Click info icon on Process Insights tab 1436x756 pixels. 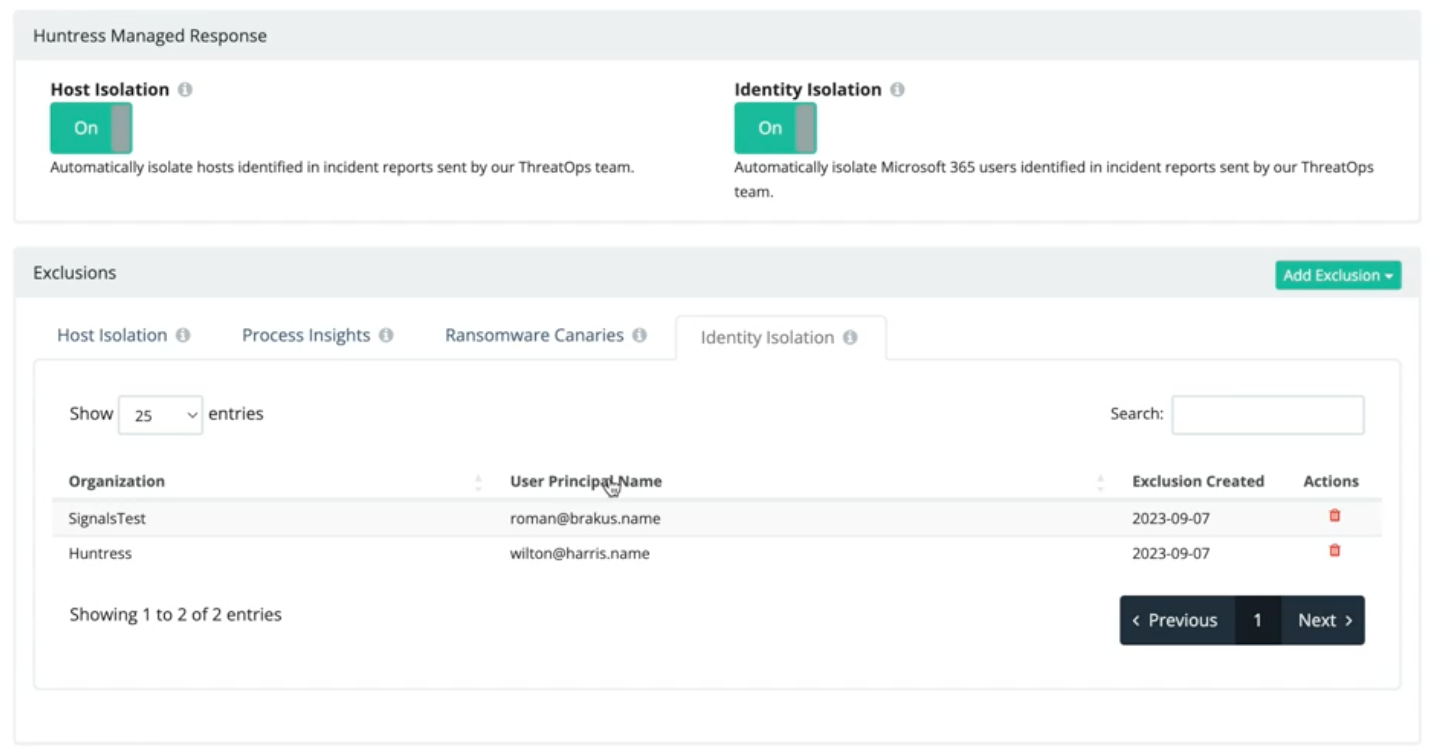[x=386, y=336]
